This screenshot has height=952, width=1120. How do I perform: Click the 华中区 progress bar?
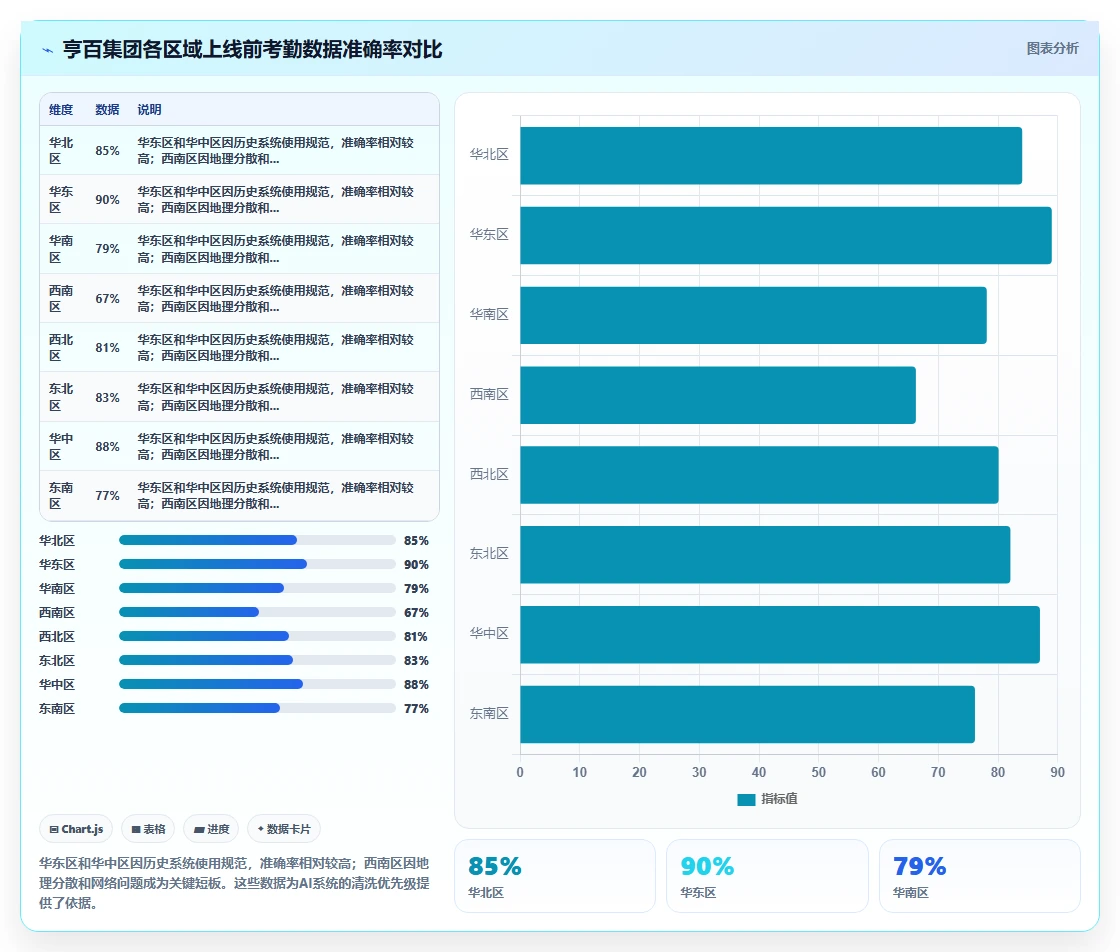(x=257, y=684)
